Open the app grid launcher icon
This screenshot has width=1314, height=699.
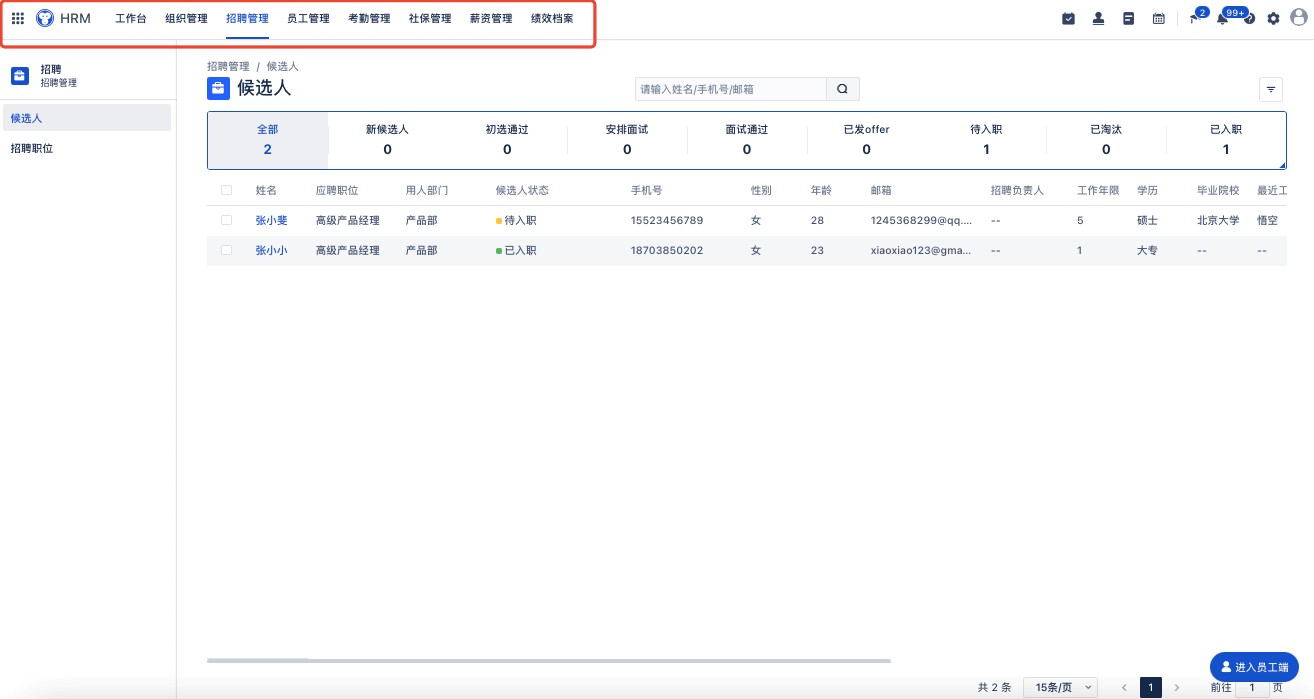(x=18, y=18)
